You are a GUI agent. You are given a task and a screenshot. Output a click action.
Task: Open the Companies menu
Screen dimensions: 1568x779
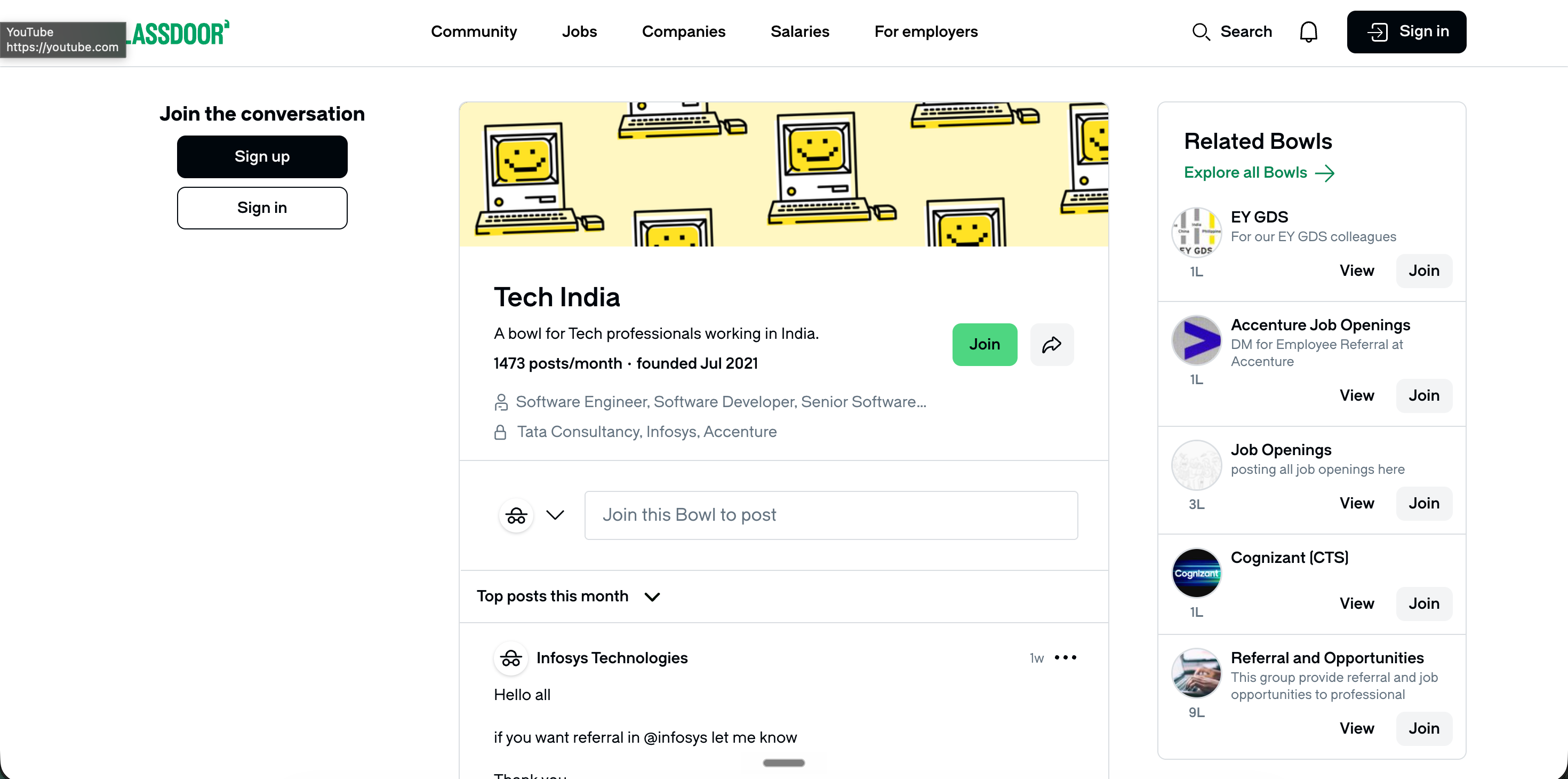click(x=683, y=31)
